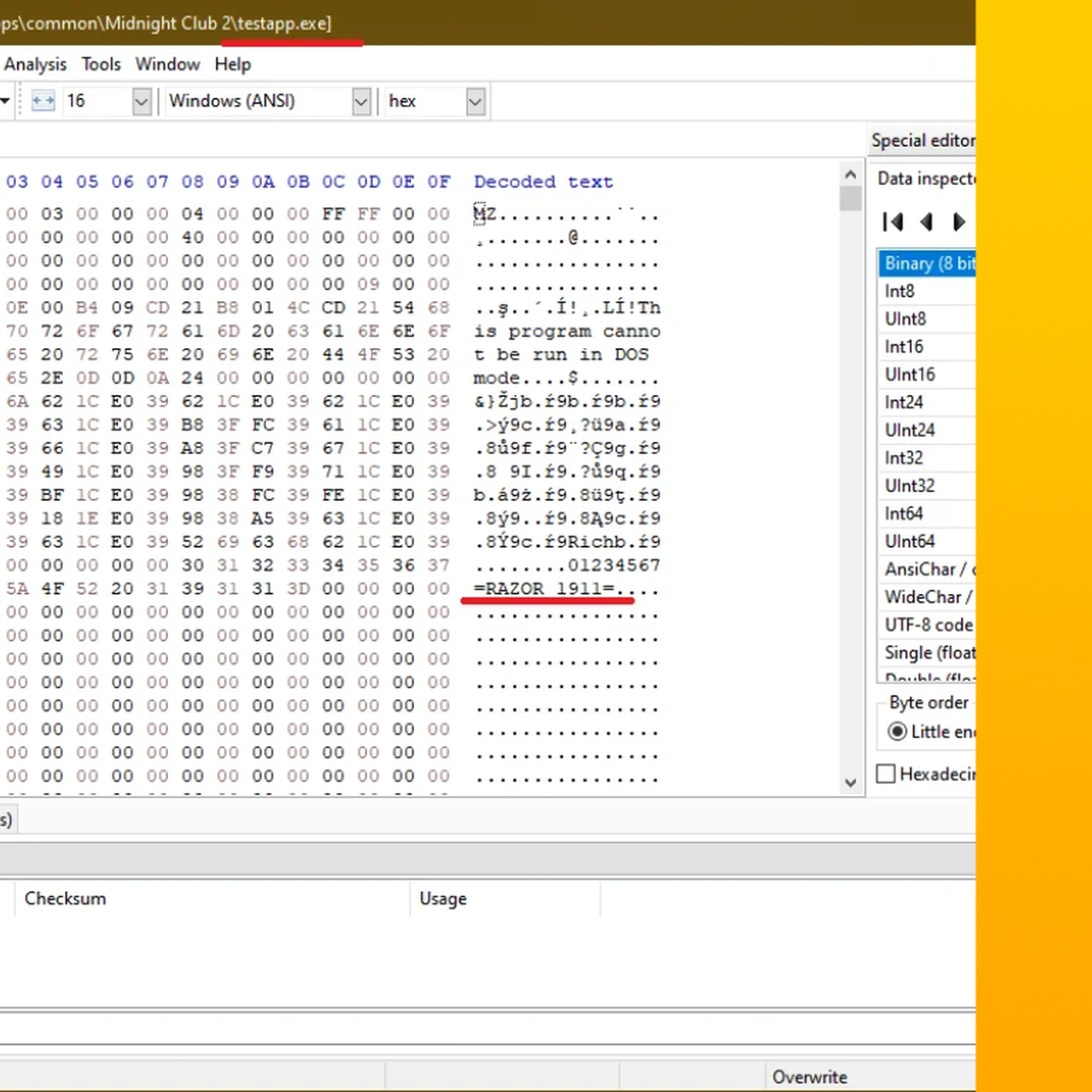This screenshot has width=1092, height=1092.
Task: Go to first byte in data inspector
Action: (x=893, y=222)
